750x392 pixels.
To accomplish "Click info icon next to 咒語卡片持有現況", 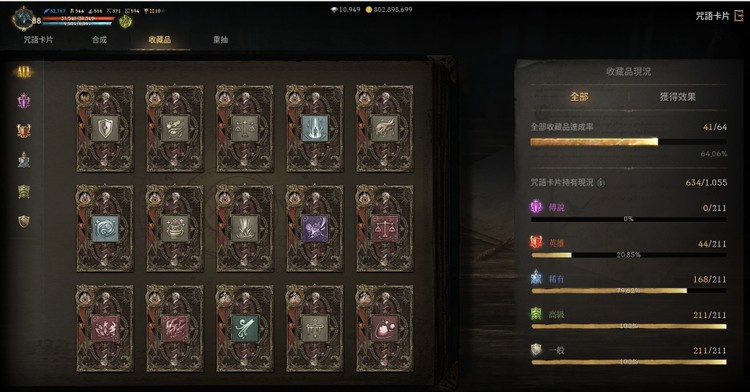I will pos(601,183).
